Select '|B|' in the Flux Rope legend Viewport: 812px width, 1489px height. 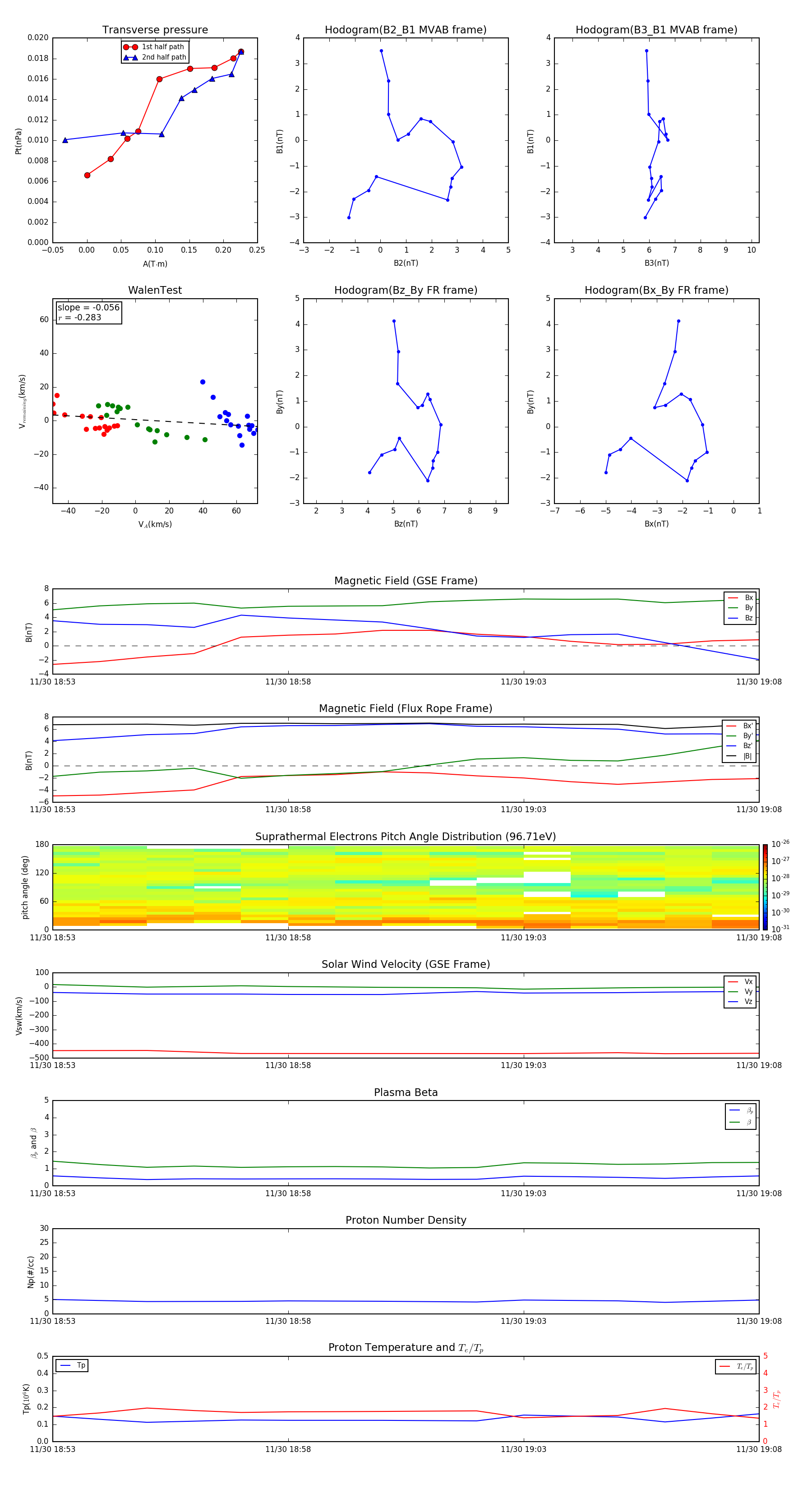(740, 756)
